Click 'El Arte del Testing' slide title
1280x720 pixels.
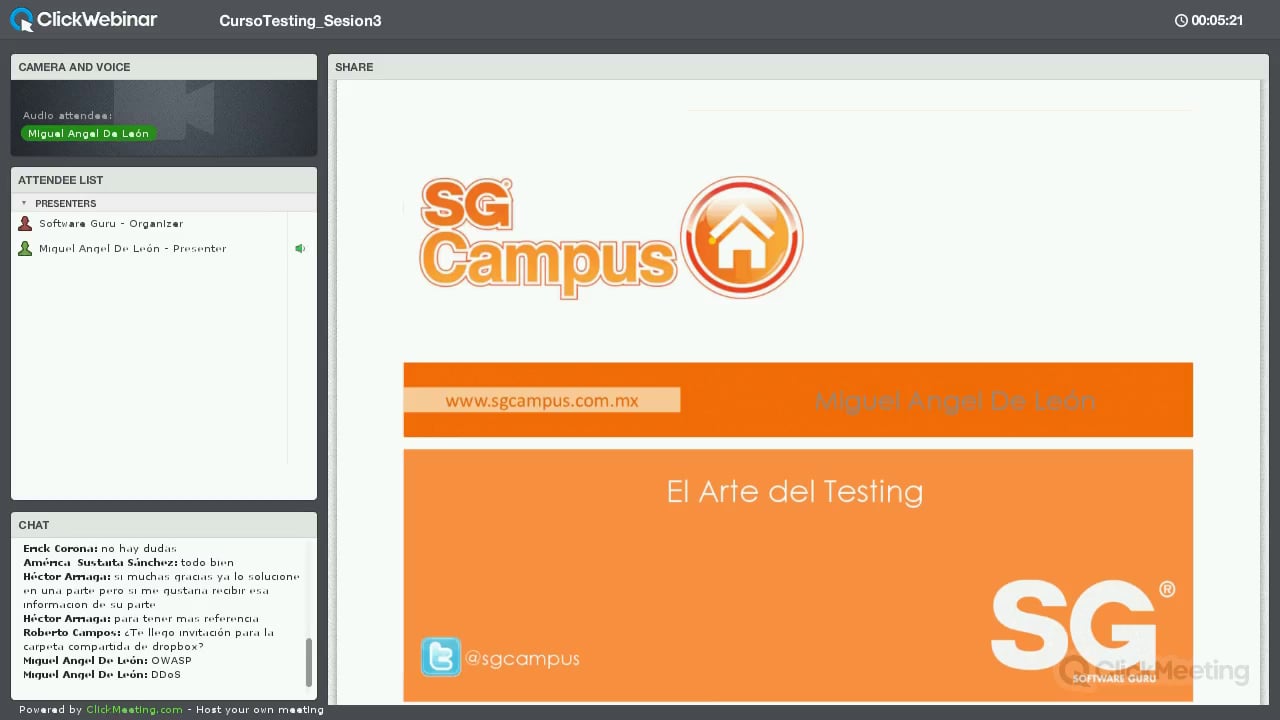pos(795,492)
